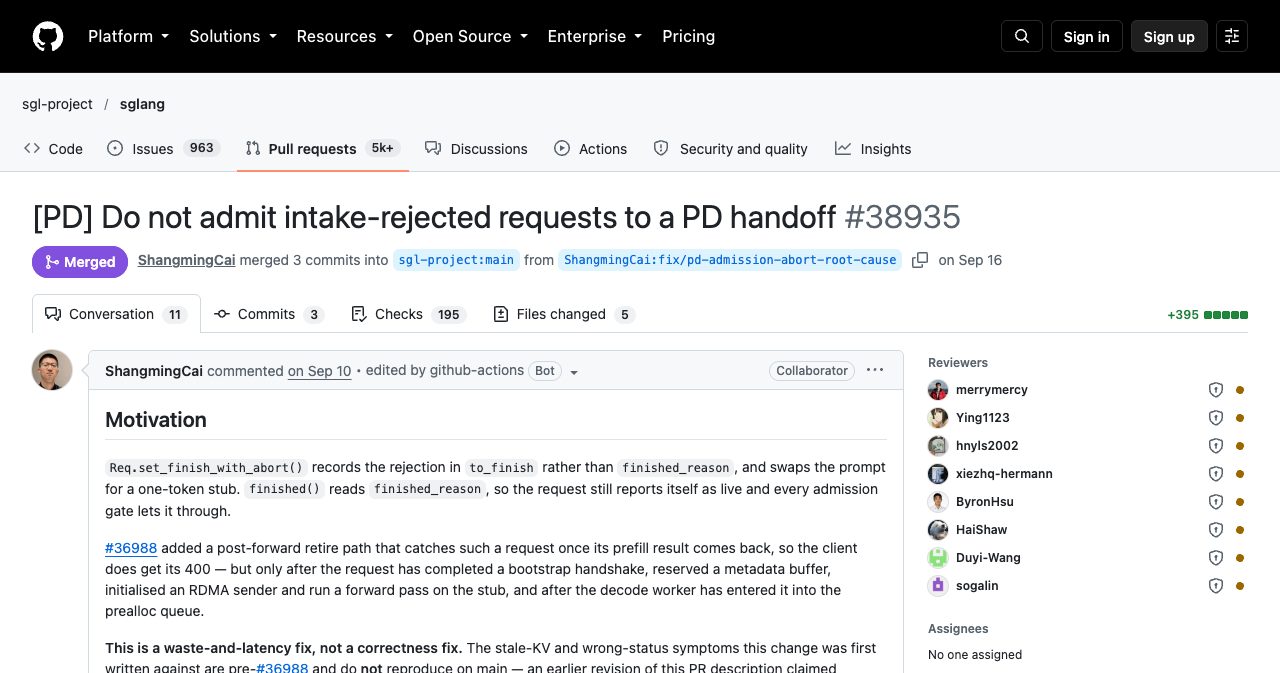Expand the Platform menu
Image resolution: width=1280 pixels, height=673 pixels.
[x=128, y=36]
